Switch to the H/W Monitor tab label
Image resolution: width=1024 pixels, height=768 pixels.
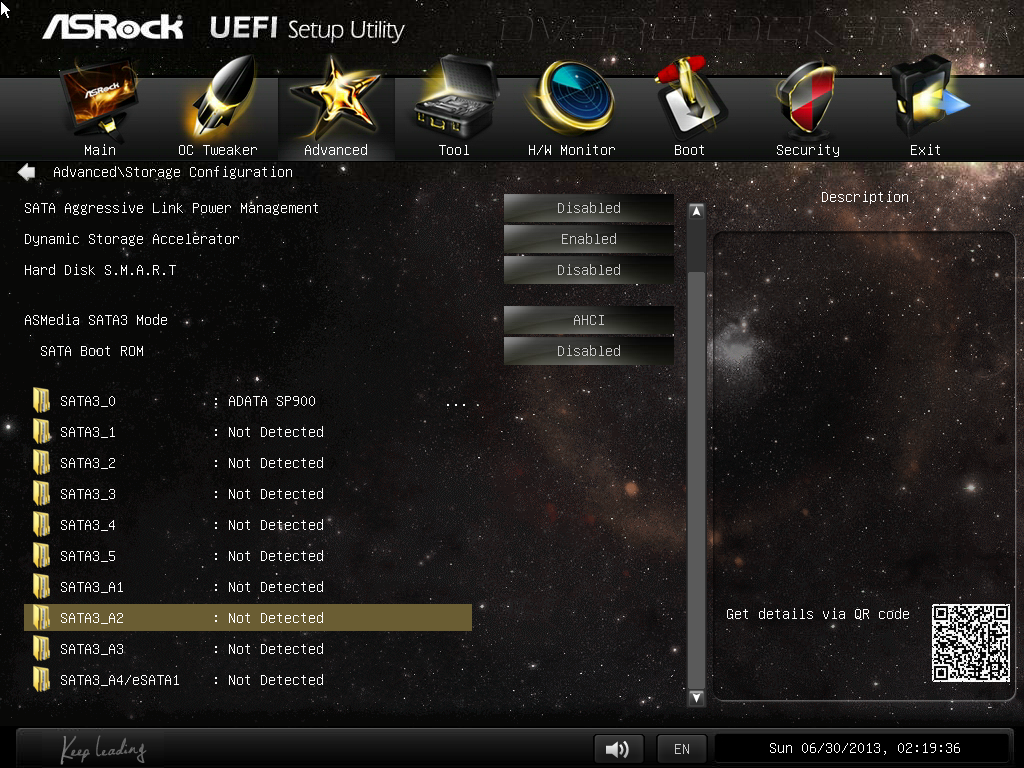[x=571, y=150]
